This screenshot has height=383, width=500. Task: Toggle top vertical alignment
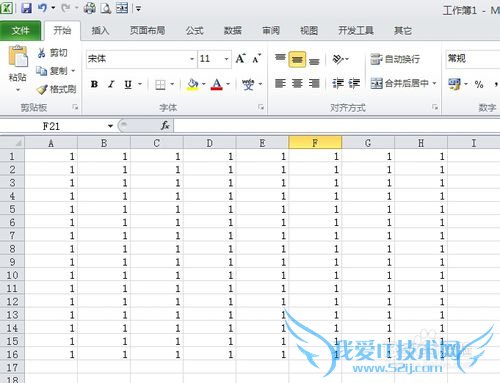(x=280, y=59)
